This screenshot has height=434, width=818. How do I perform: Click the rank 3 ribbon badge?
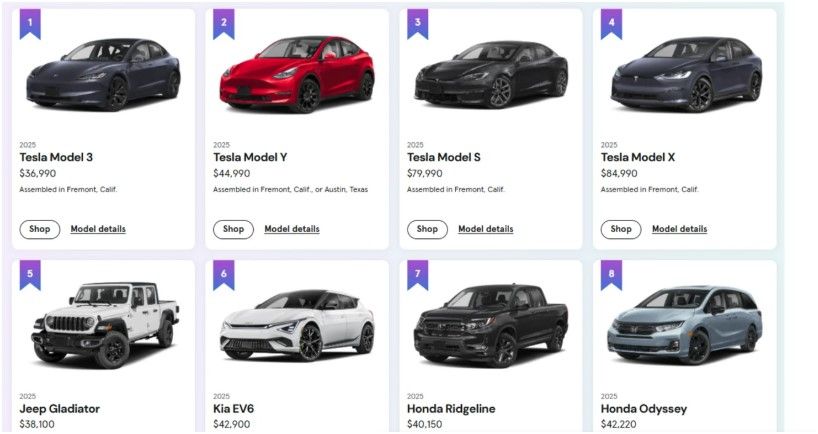tap(418, 23)
